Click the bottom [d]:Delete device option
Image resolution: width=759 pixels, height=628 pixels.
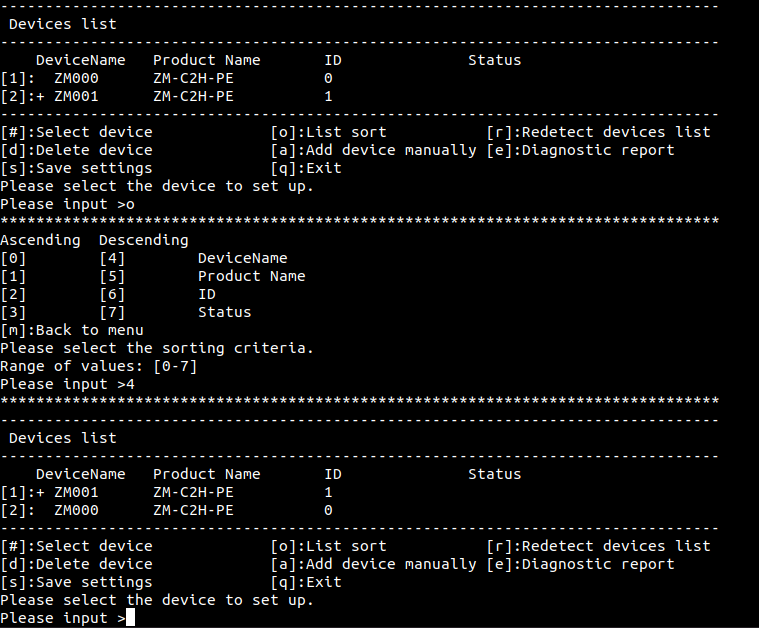point(76,564)
